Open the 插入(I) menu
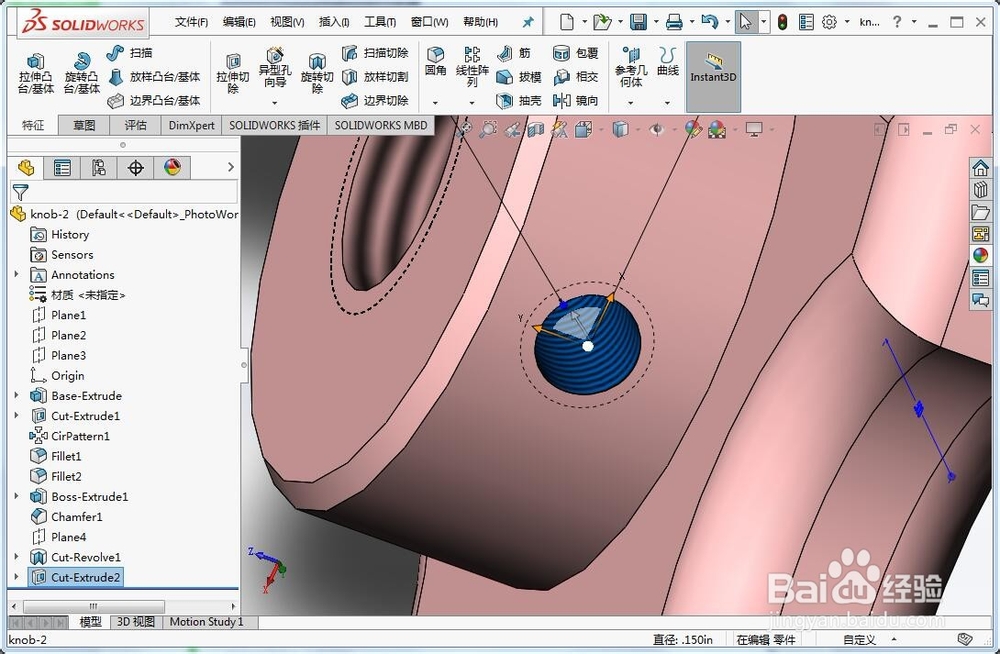This screenshot has width=1000, height=654. pyautogui.click(x=335, y=20)
